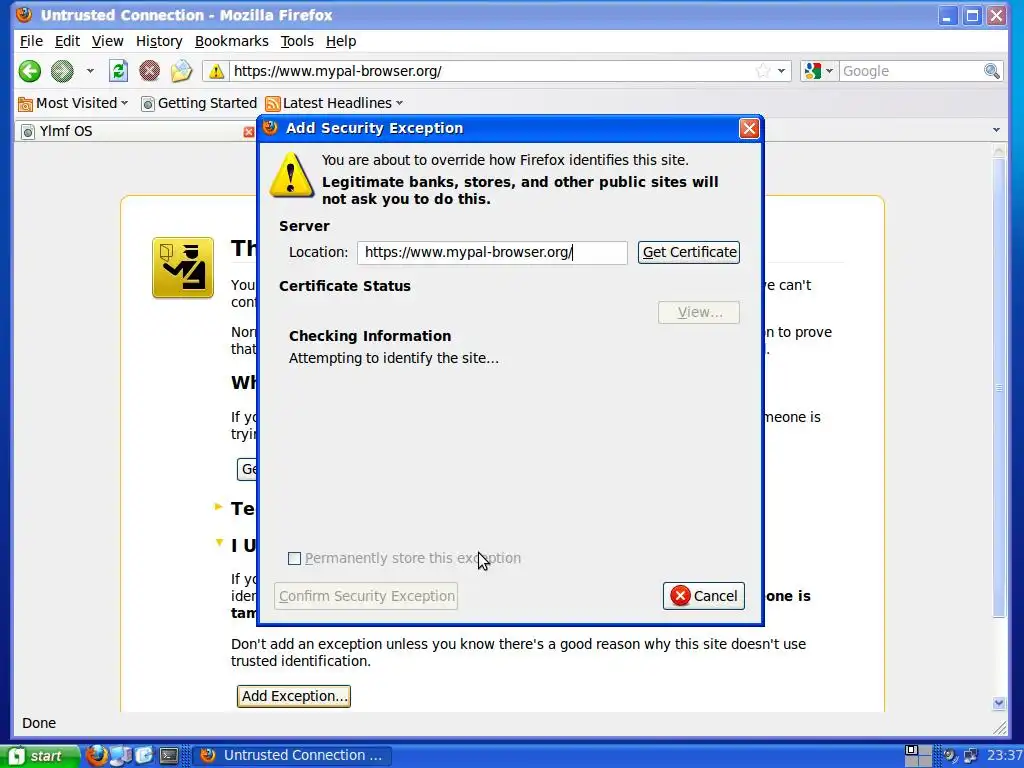This screenshot has width=1024, height=768.
Task: Click the dialog's yellow warning triangle
Action: tap(291, 175)
